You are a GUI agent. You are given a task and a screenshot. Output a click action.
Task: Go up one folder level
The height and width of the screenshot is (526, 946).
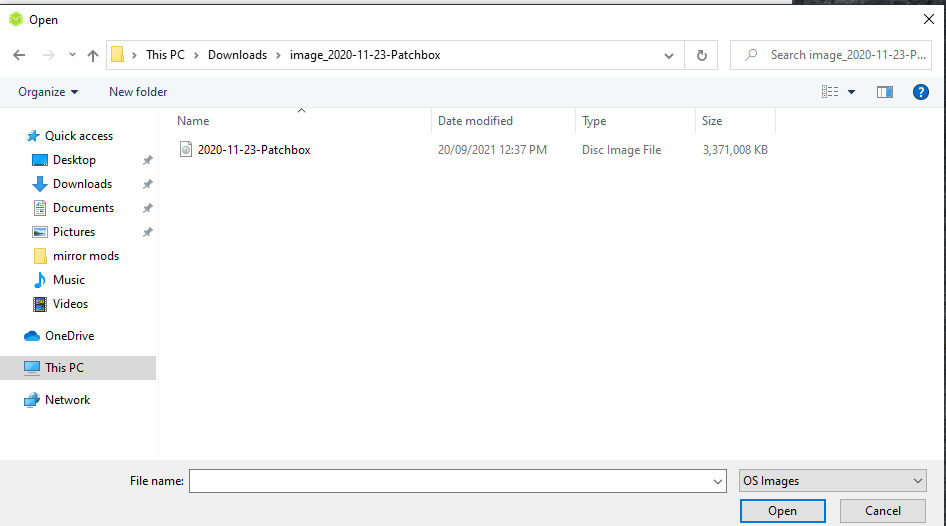pos(93,55)
